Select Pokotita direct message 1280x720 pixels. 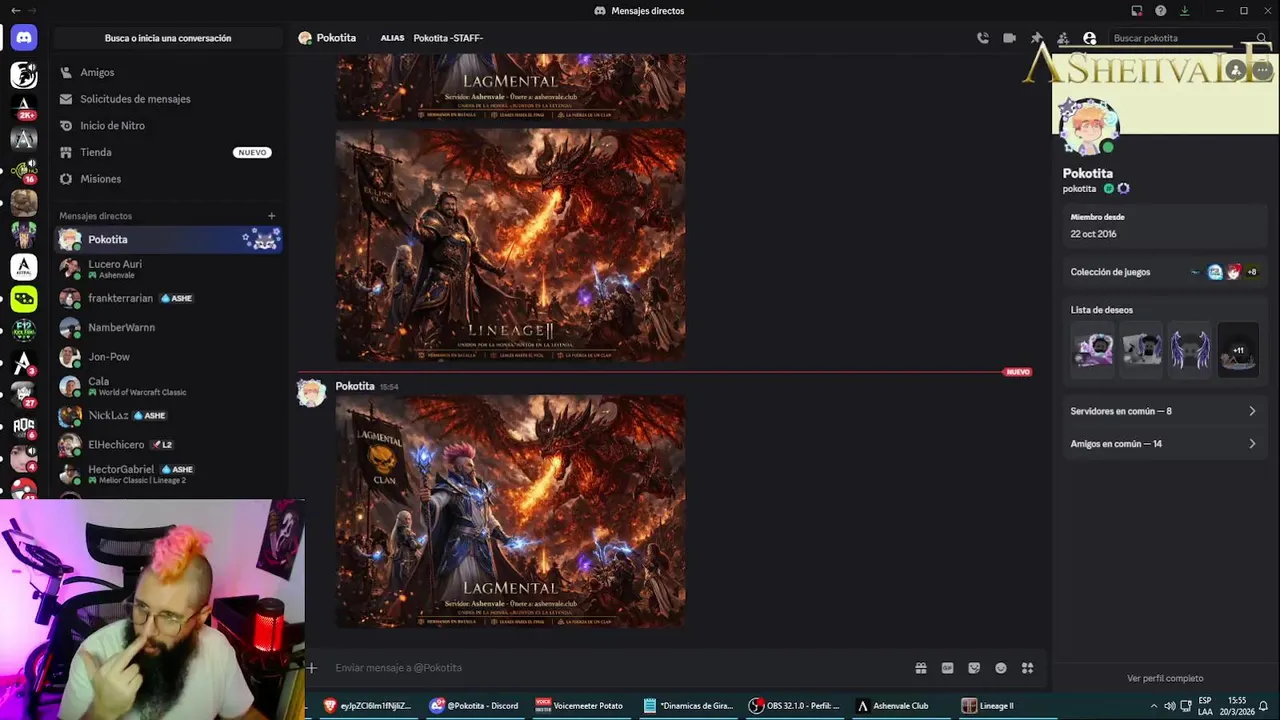click(x=168, y=239)
